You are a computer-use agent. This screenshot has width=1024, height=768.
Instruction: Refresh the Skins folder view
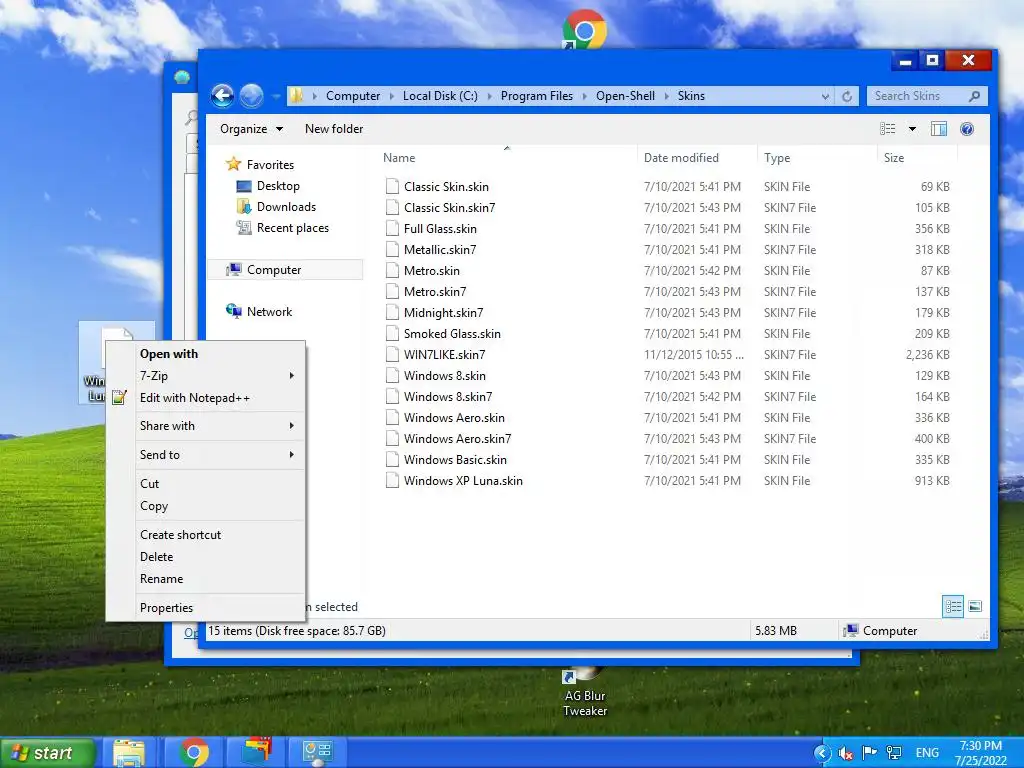(x=847, y=96)
